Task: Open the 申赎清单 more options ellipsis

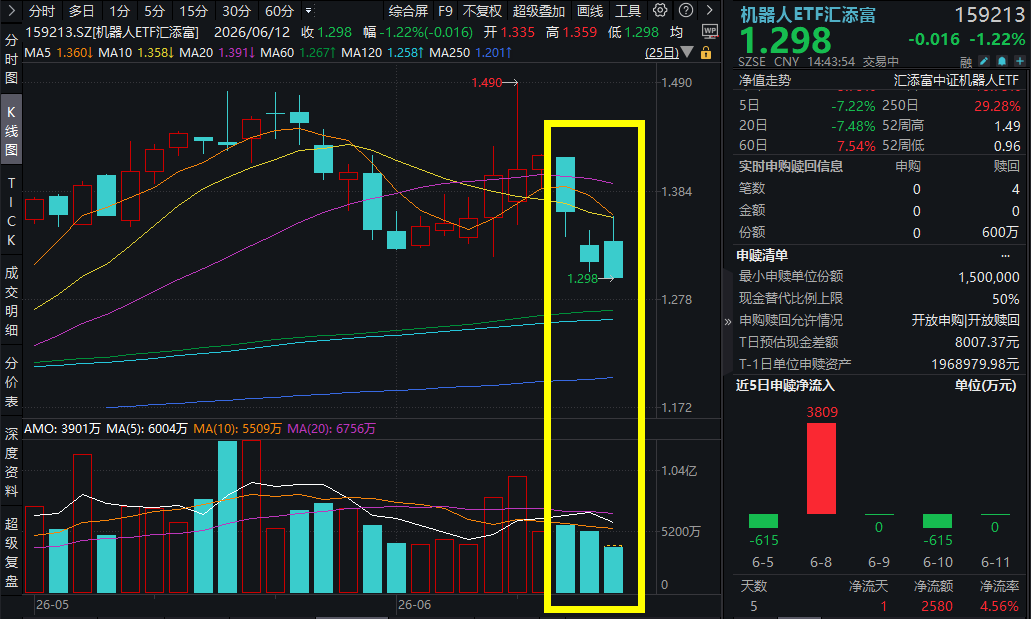Action: tap(1005, 255)
